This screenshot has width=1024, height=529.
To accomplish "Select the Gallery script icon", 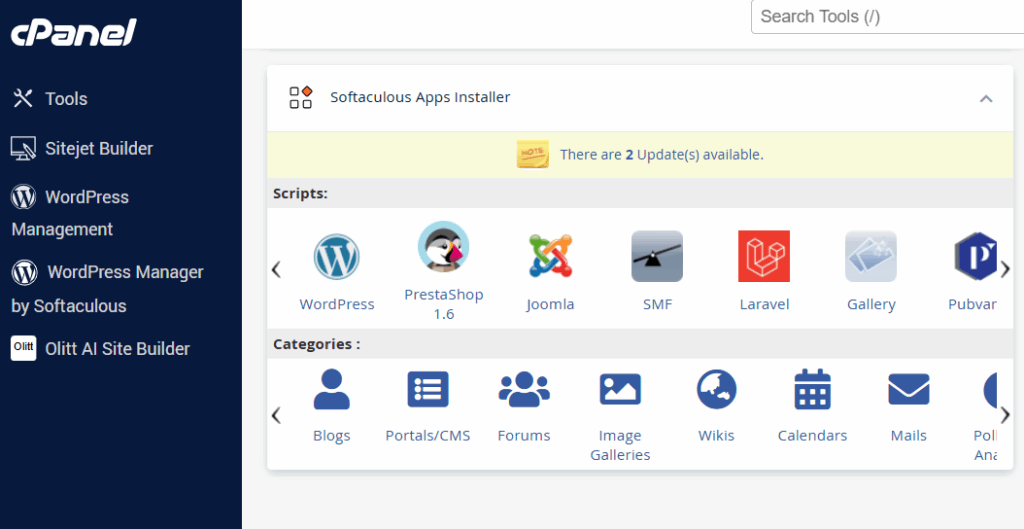I will click(871, 256).
